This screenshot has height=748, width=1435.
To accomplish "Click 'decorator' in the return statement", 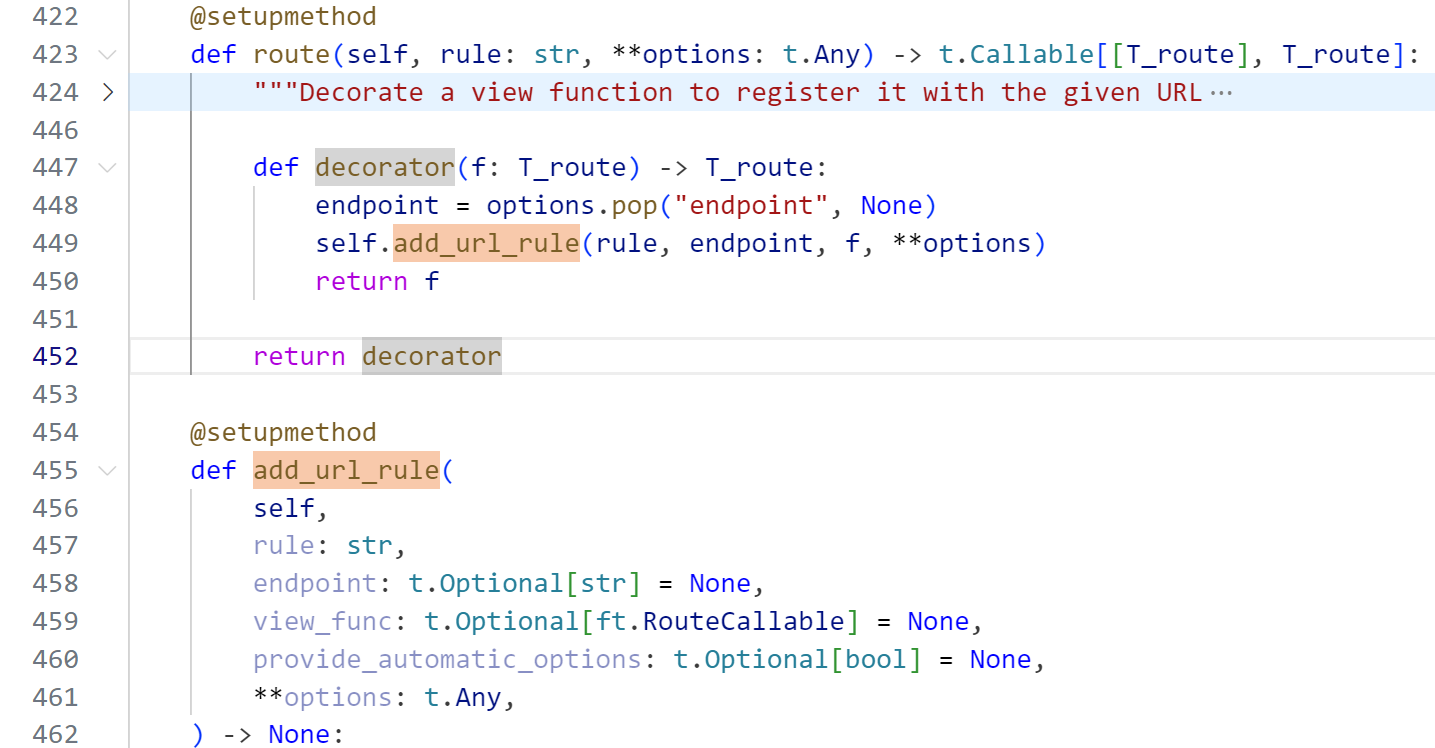I will 432,357.
